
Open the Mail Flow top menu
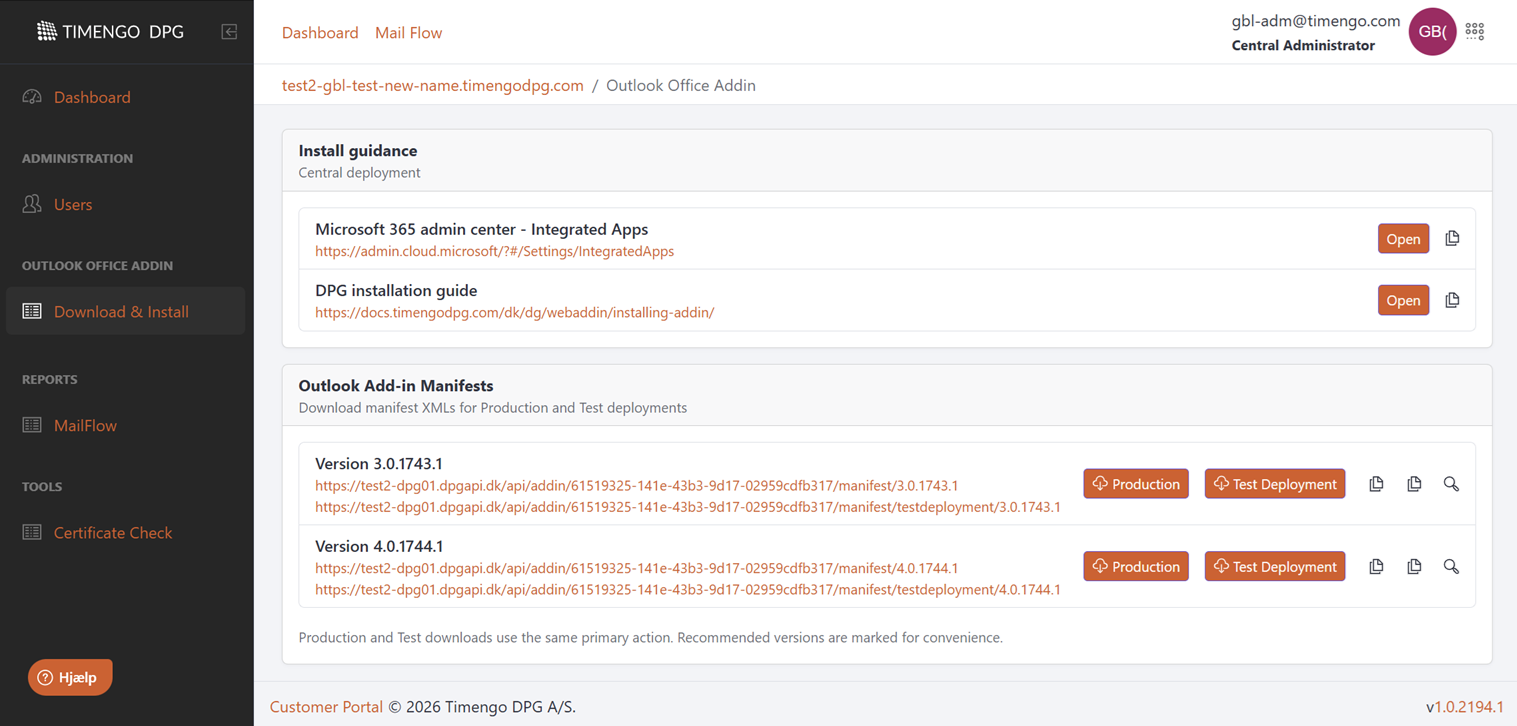[408, 33]
